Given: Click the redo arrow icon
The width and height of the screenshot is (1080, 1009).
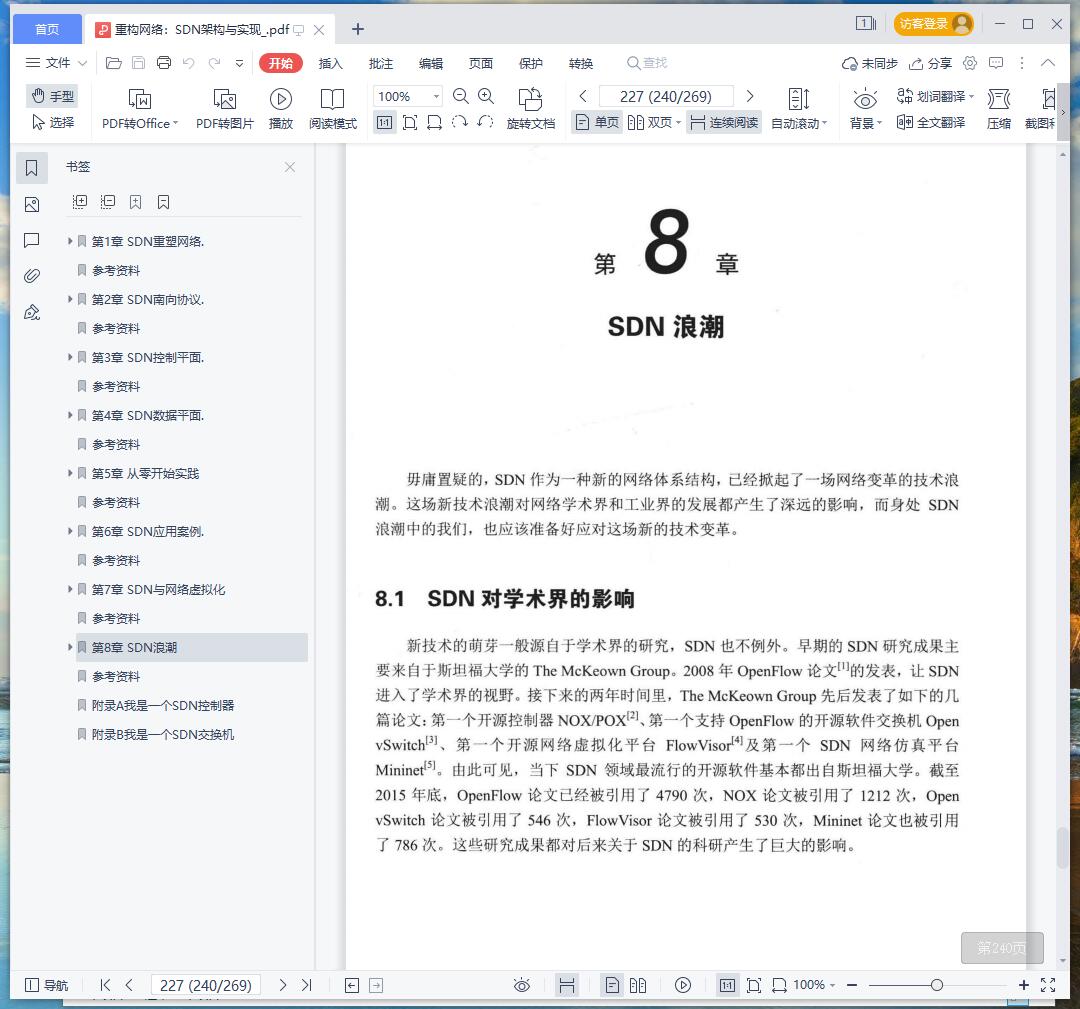Looking at the screenshot, I should tap(214, 63).
